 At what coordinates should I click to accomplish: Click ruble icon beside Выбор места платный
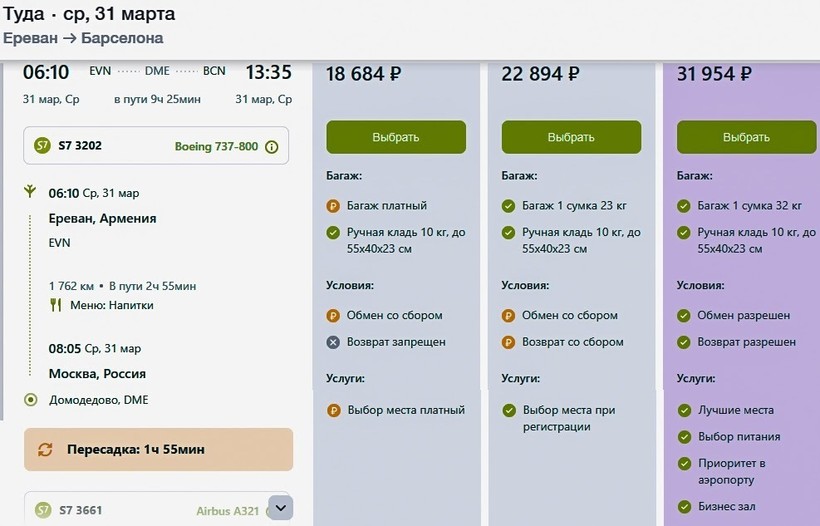(x=334, y=410)
